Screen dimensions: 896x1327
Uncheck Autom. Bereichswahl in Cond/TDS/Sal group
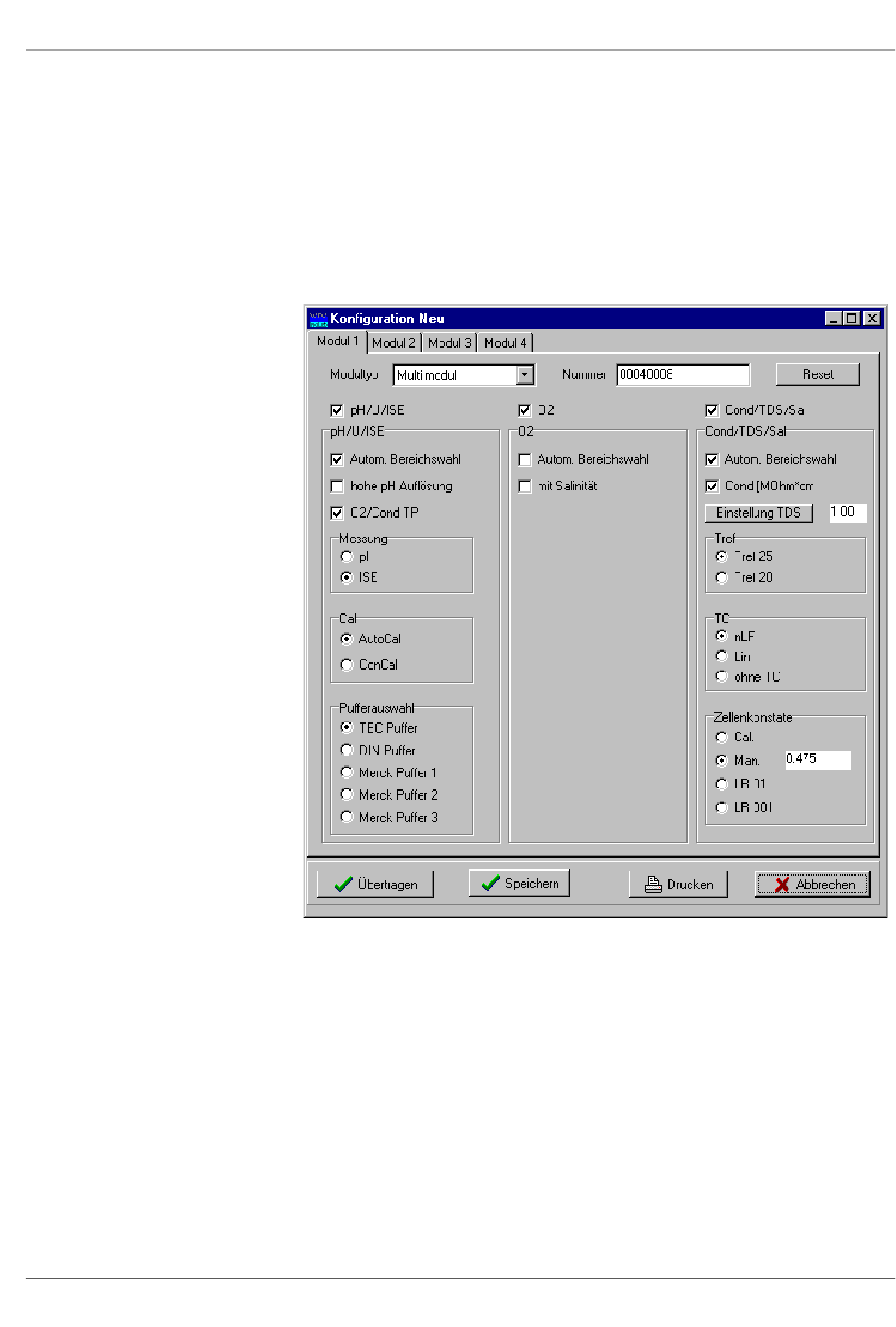tap(712, 459)
